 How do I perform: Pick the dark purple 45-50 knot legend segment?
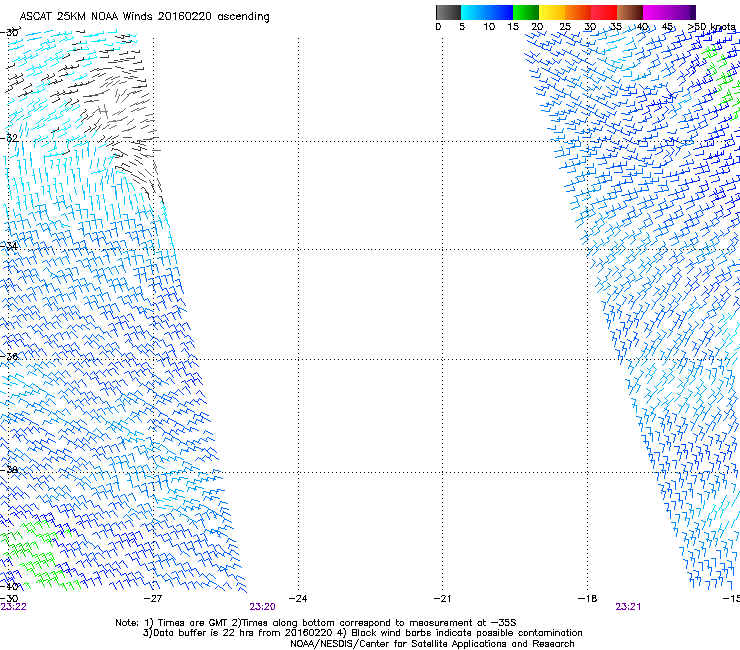pyautogui.click(x=682, y=12)
